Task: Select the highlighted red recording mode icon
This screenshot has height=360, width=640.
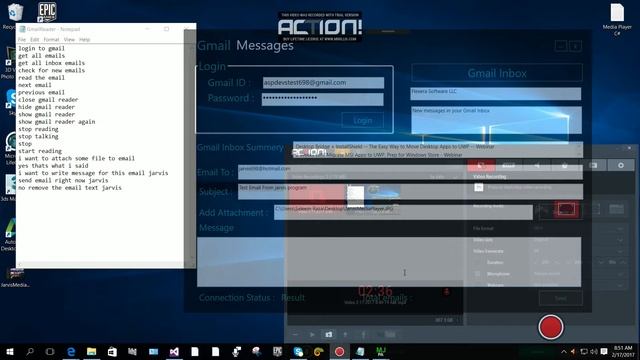Action: click(x=566, y=209)
